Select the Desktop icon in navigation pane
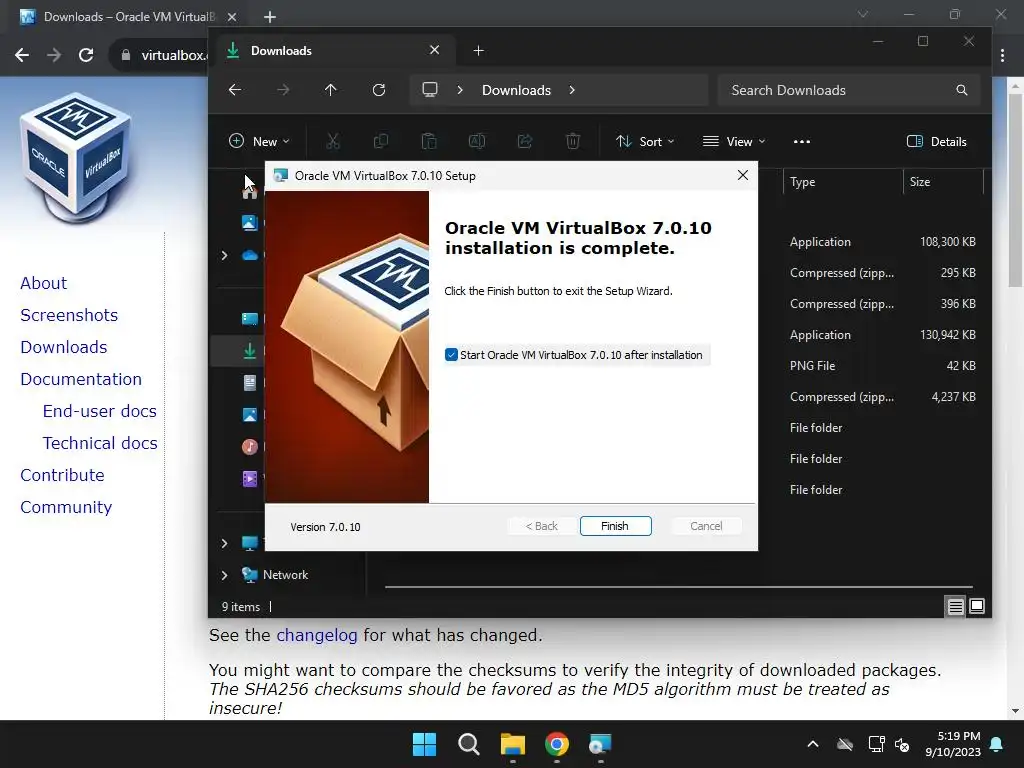 click(249, 319)
